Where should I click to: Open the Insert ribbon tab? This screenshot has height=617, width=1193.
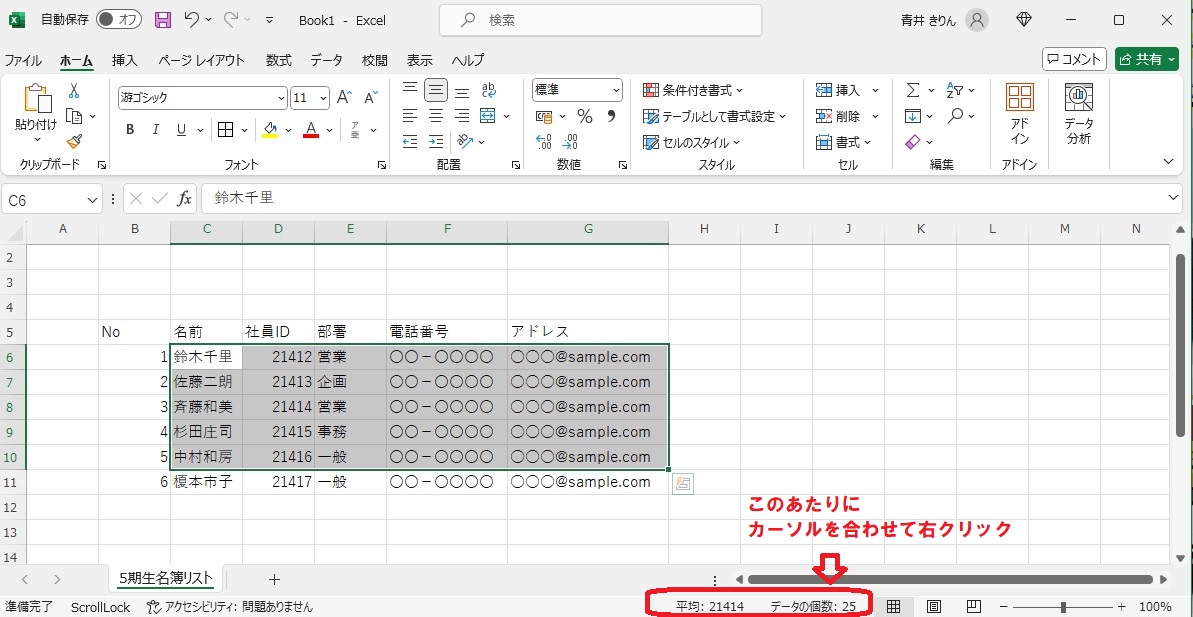125,60
